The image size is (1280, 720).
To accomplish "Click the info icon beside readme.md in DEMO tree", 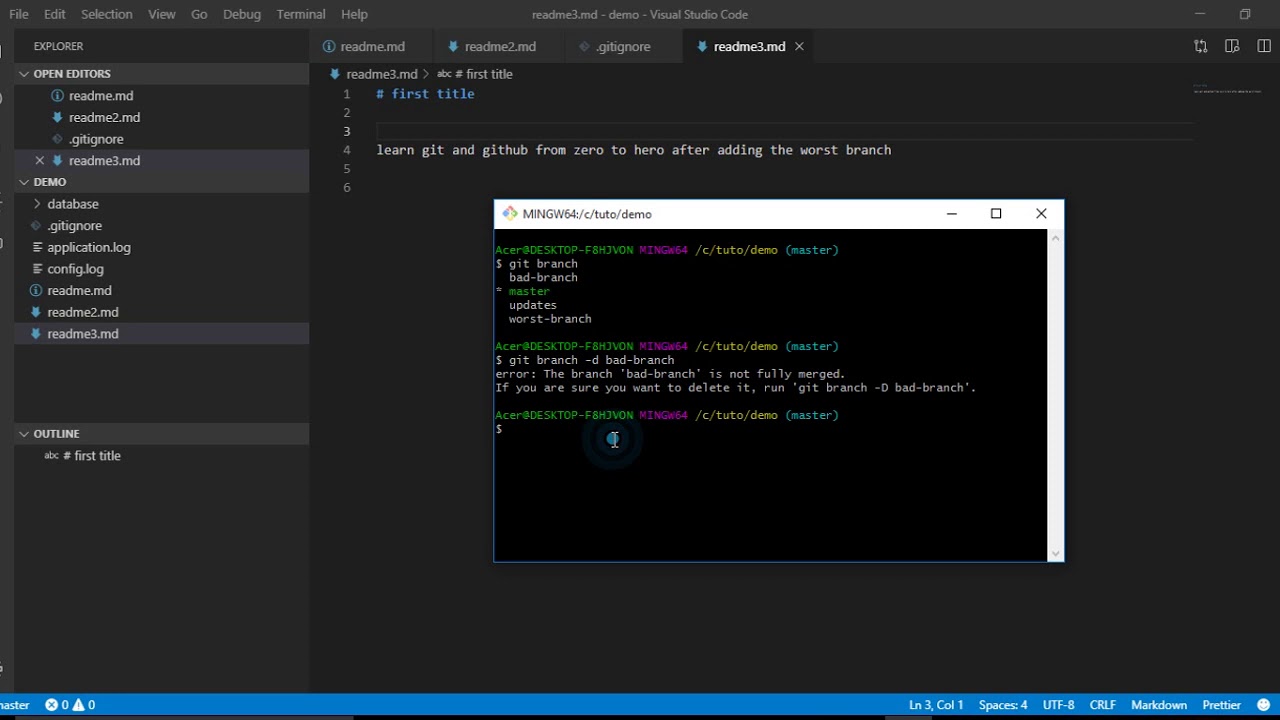I will pyautogui.click(x=36, y=291).
